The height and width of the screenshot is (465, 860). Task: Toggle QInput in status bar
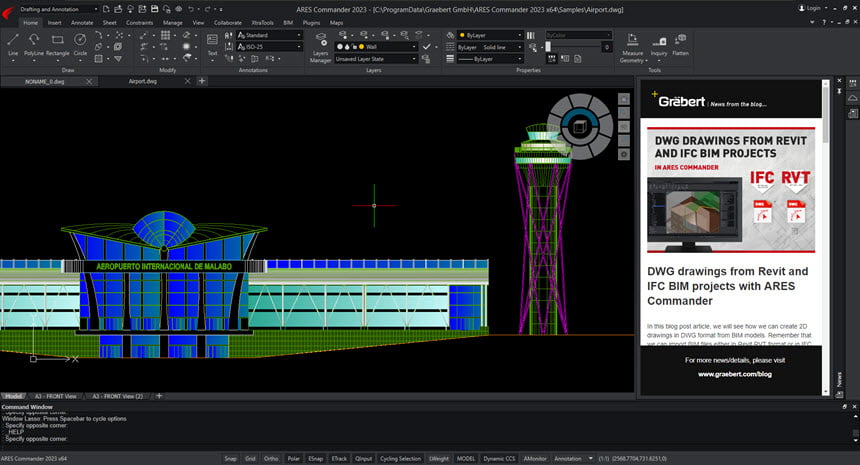point(364,458)
